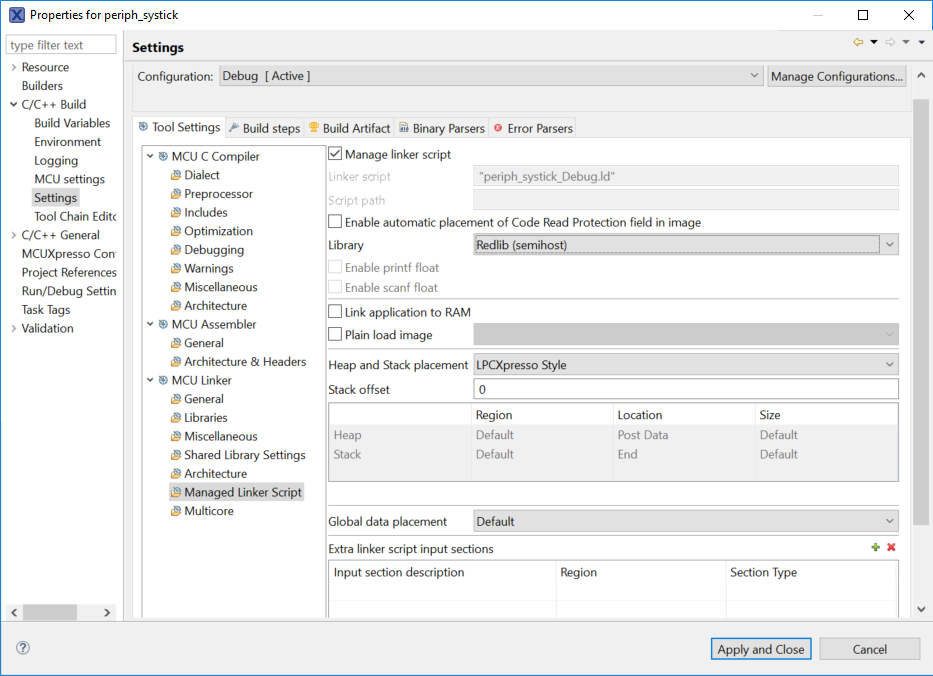Uncheck Manage linker script checkbox
933x676 pixels.
pyautogui.click(x=336, y=154)
